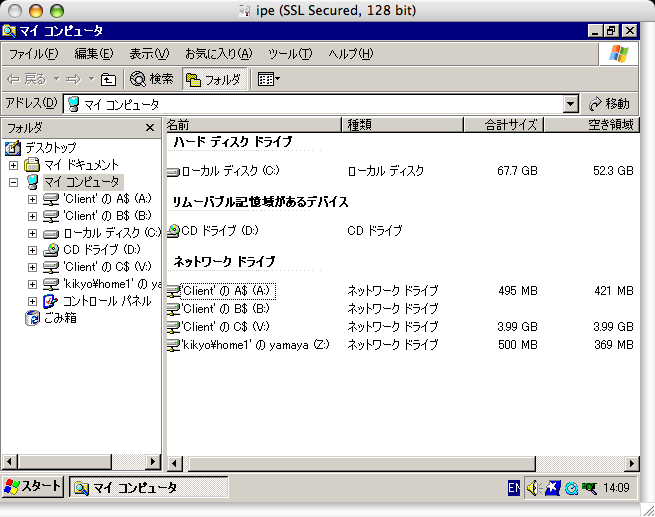Select CD ドライブ (D:) in file list
The image size is (655, 517).
[x=220, y=231]
